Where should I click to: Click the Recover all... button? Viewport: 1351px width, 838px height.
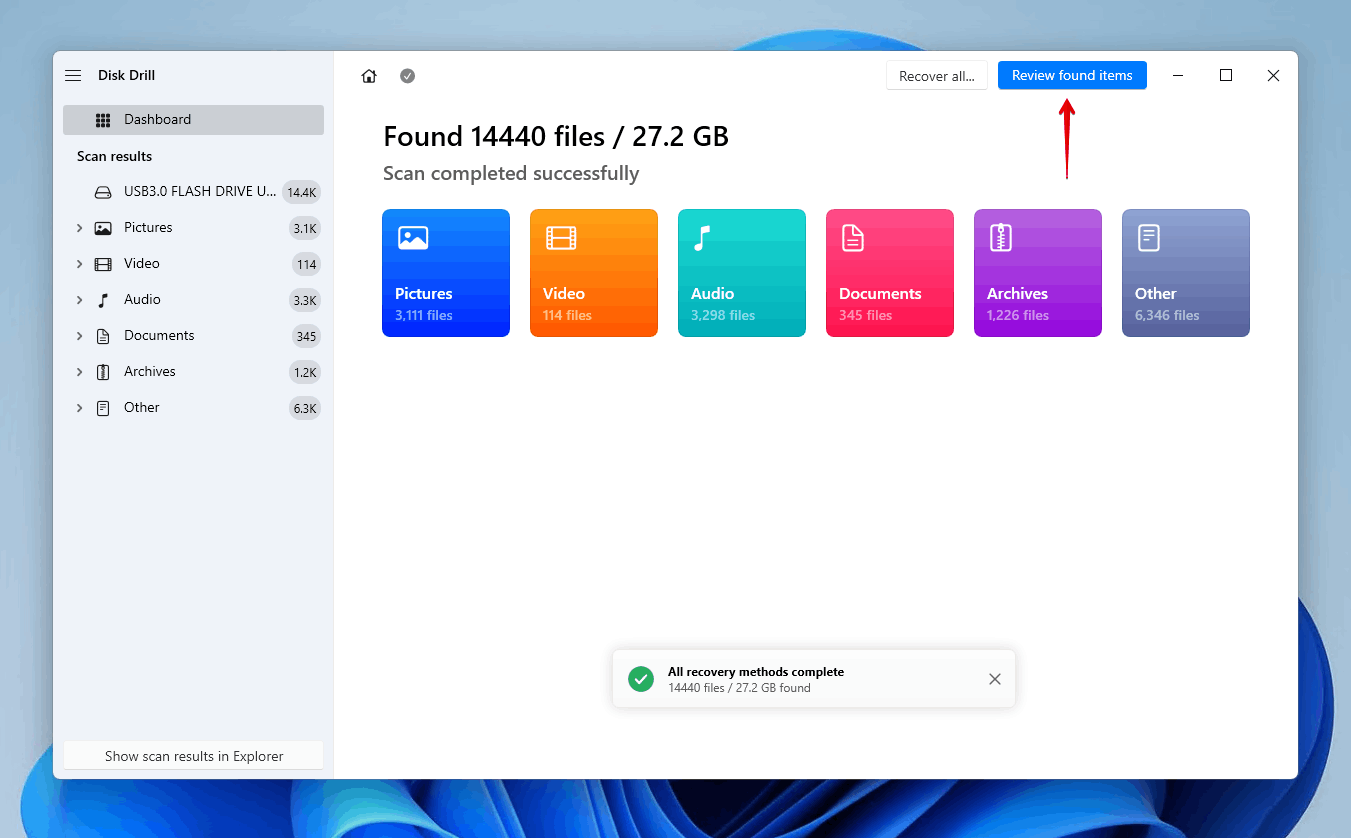(937, 76)
